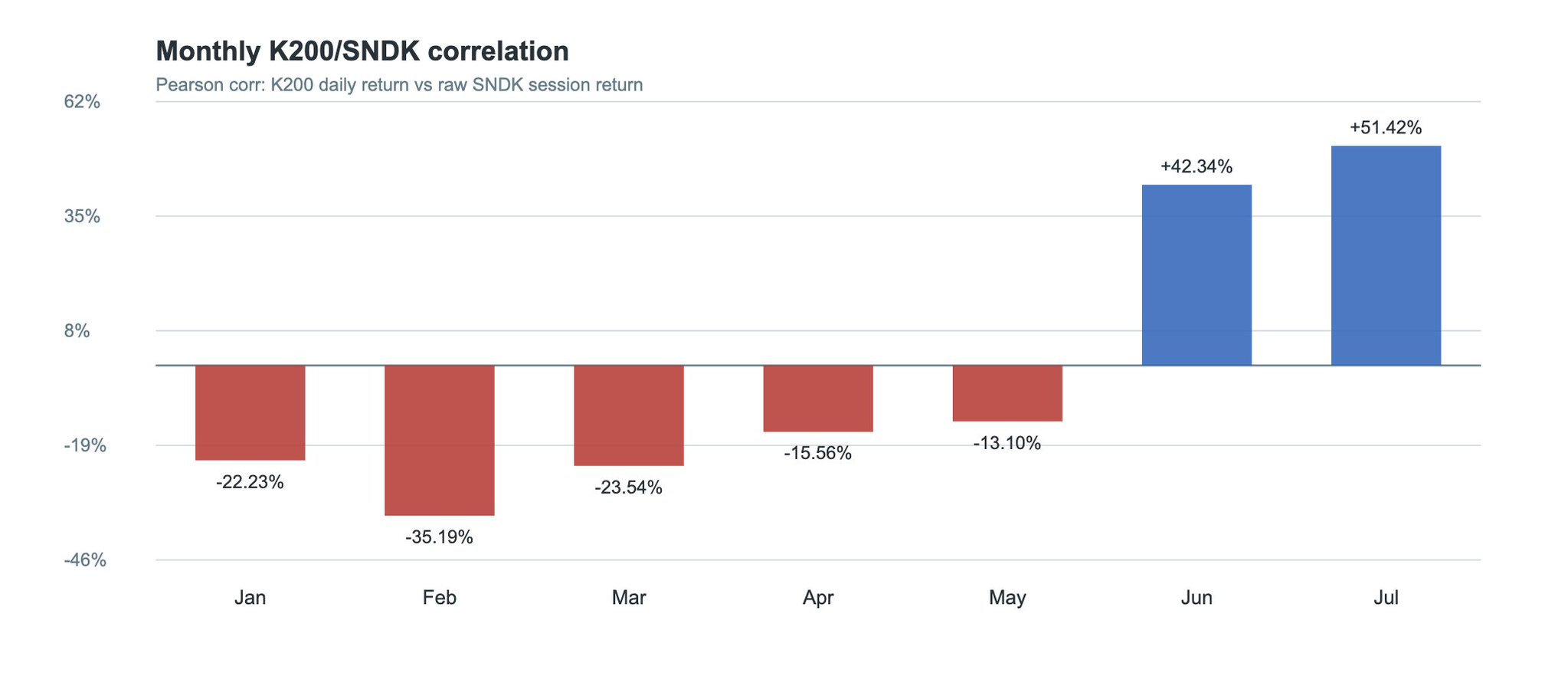Viewport: 1568px width, 686px height.
Task: Click the Apr red bar
Action: click(818, 399)
